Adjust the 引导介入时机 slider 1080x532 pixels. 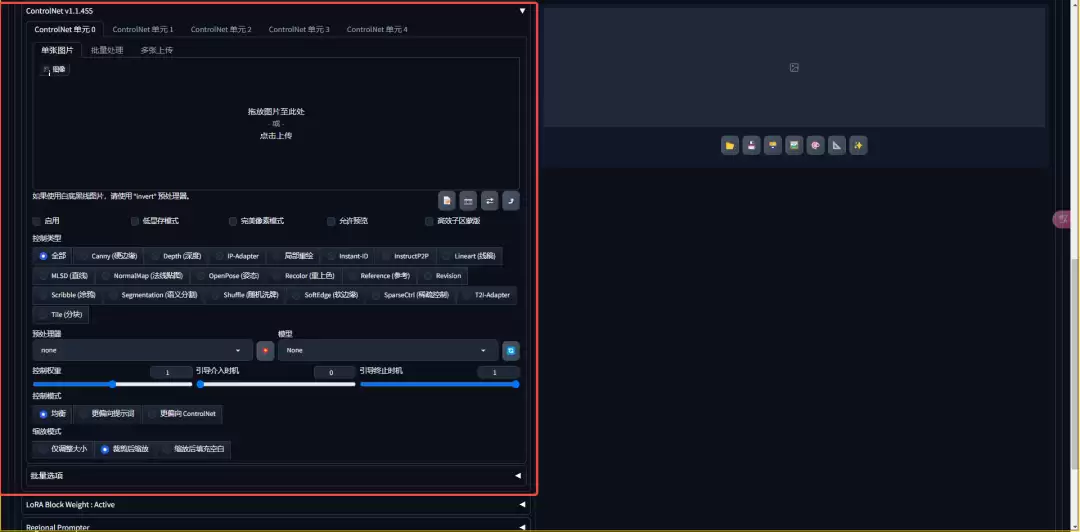(x=276, y=385)
